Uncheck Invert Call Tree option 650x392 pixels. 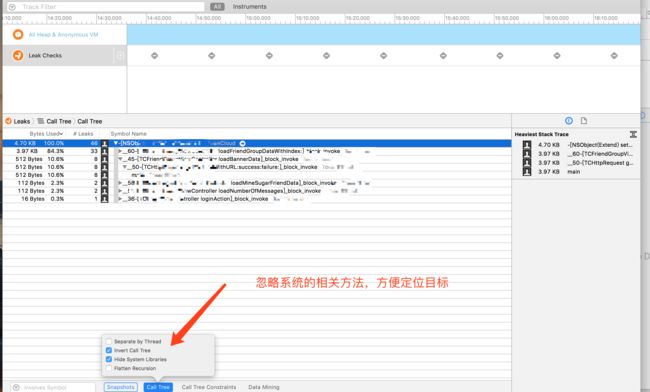tap(109, 350)
